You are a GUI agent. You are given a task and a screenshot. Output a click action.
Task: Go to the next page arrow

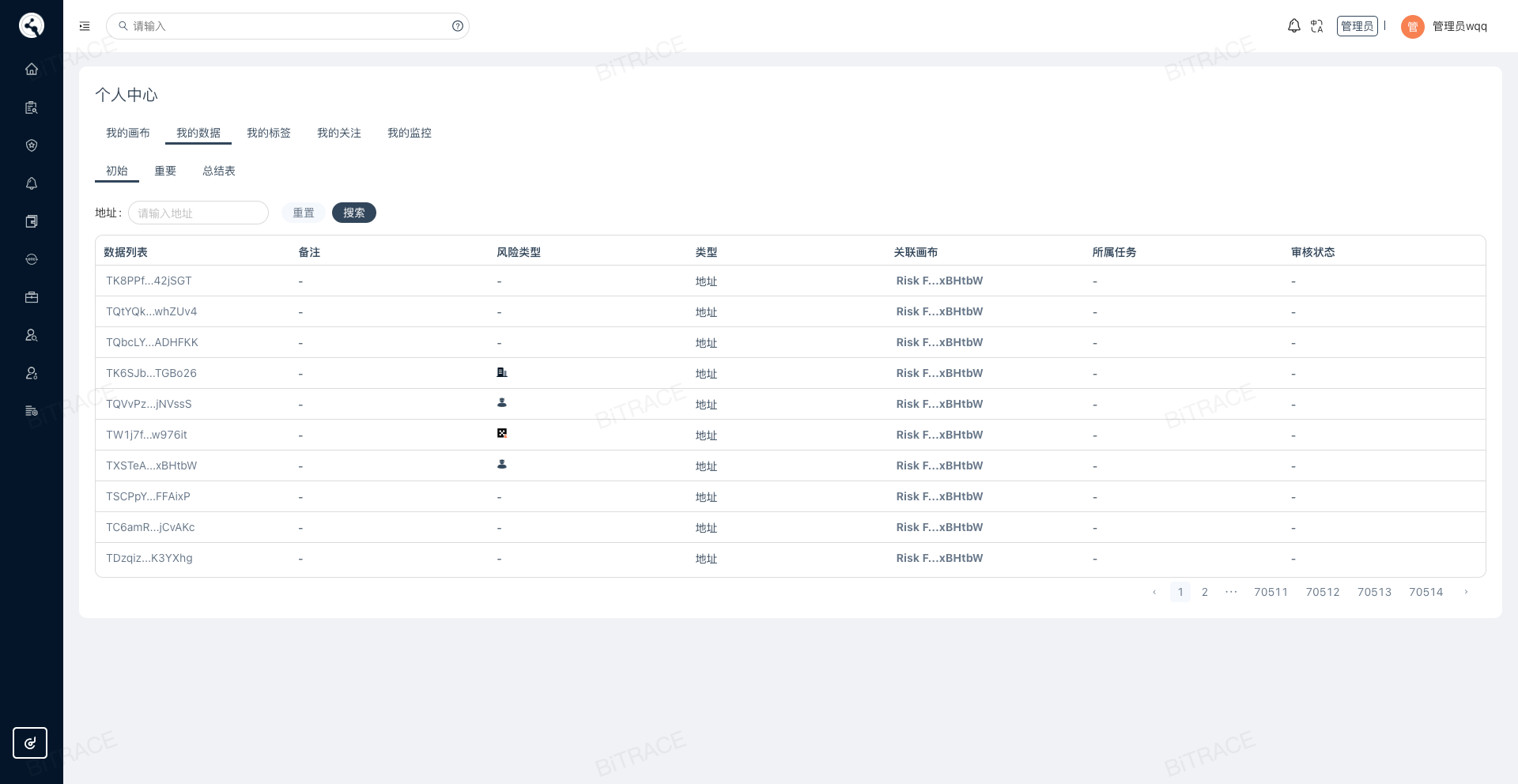click(1466, 592)
